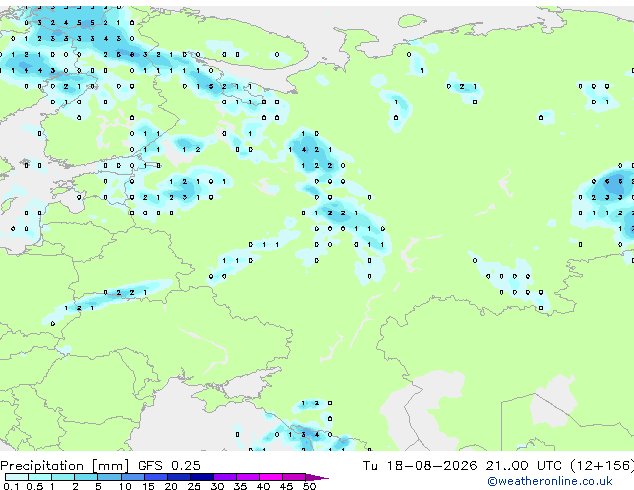
Task: Click the legend label "0.5"
Action: click(35, 486)
